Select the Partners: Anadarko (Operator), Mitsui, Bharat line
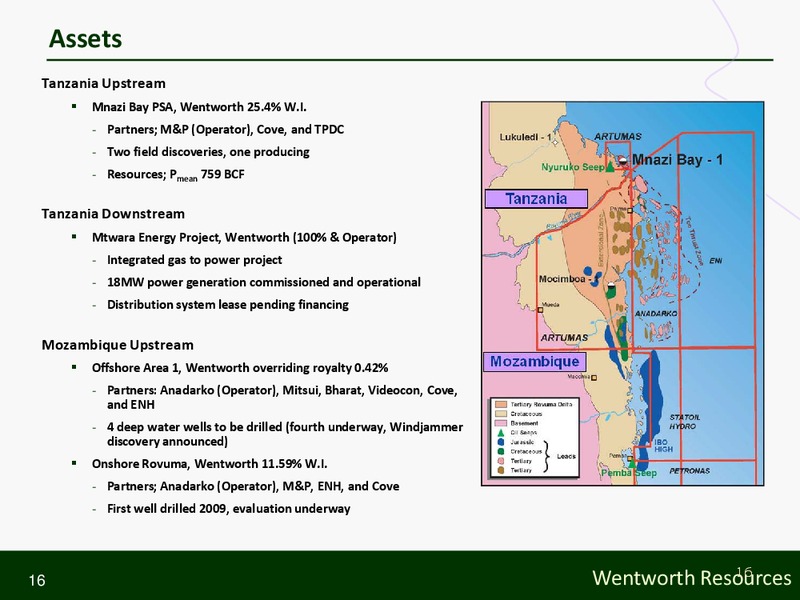 [282, 397]
